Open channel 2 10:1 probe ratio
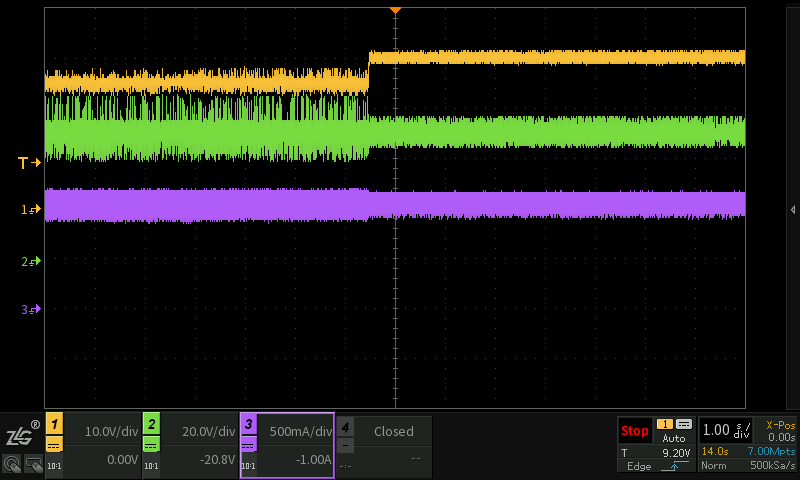Image resolution: width=800 pixels, height=480 pixels. tap(151, 466)
